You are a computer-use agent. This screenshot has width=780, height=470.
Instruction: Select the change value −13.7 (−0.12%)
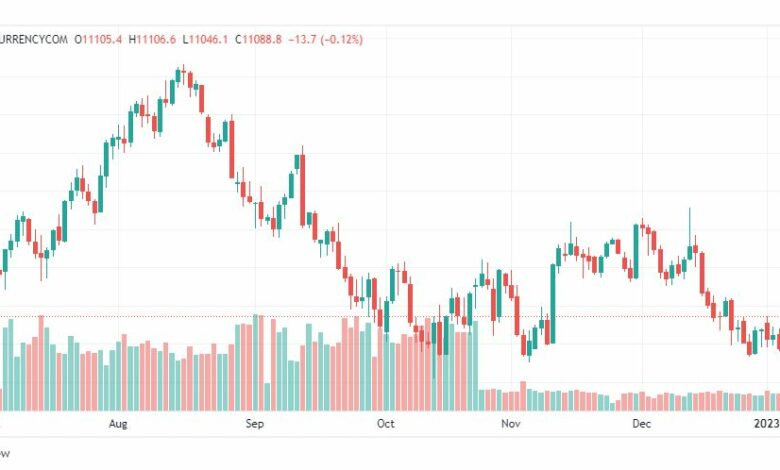(x=326, y=39)
